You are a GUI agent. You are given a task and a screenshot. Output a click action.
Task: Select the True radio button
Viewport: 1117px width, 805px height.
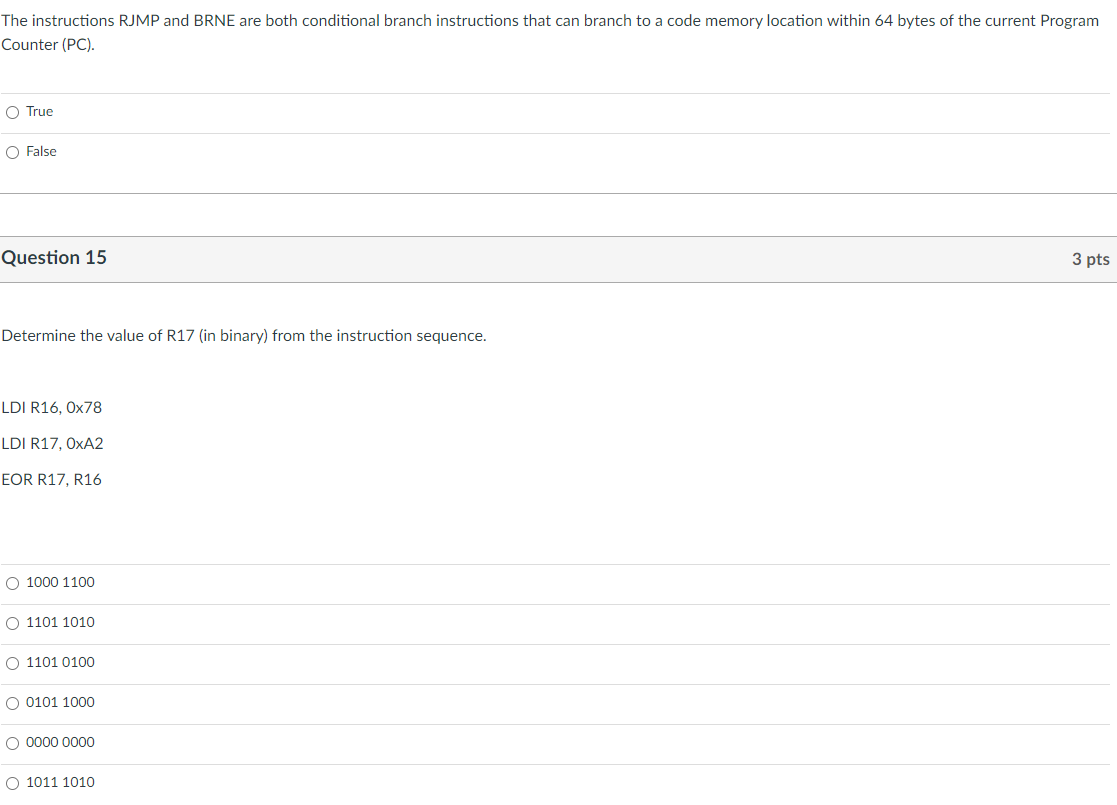tap(11, 112)
